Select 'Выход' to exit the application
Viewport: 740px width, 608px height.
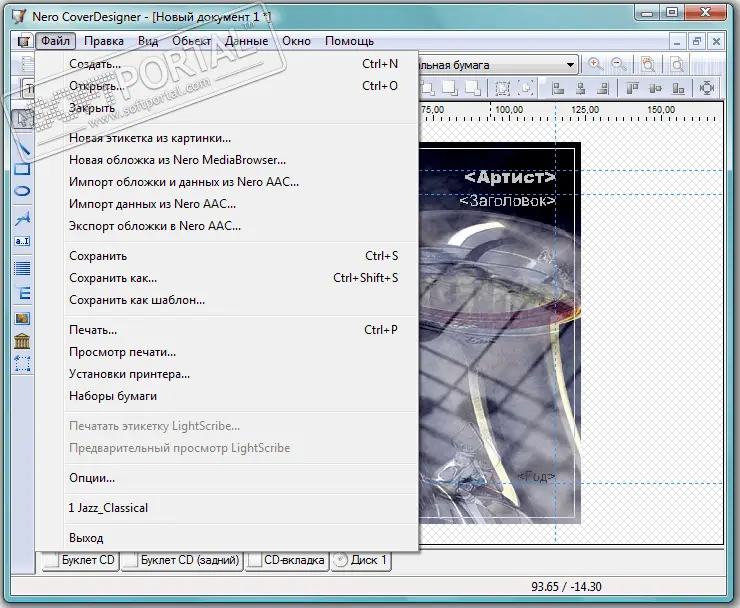coord(86,538)
